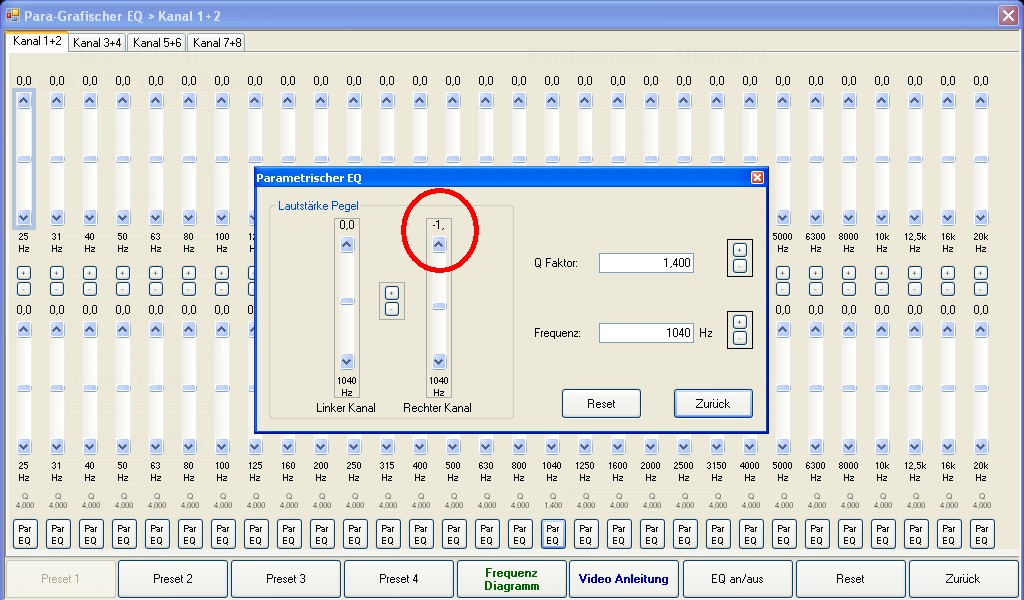The height and width of the screenshot is (600, 1024).
Task: Click down arrow of lower-row 1250 Hz slider
Action: pyautogui.click(x=585, y=447)
